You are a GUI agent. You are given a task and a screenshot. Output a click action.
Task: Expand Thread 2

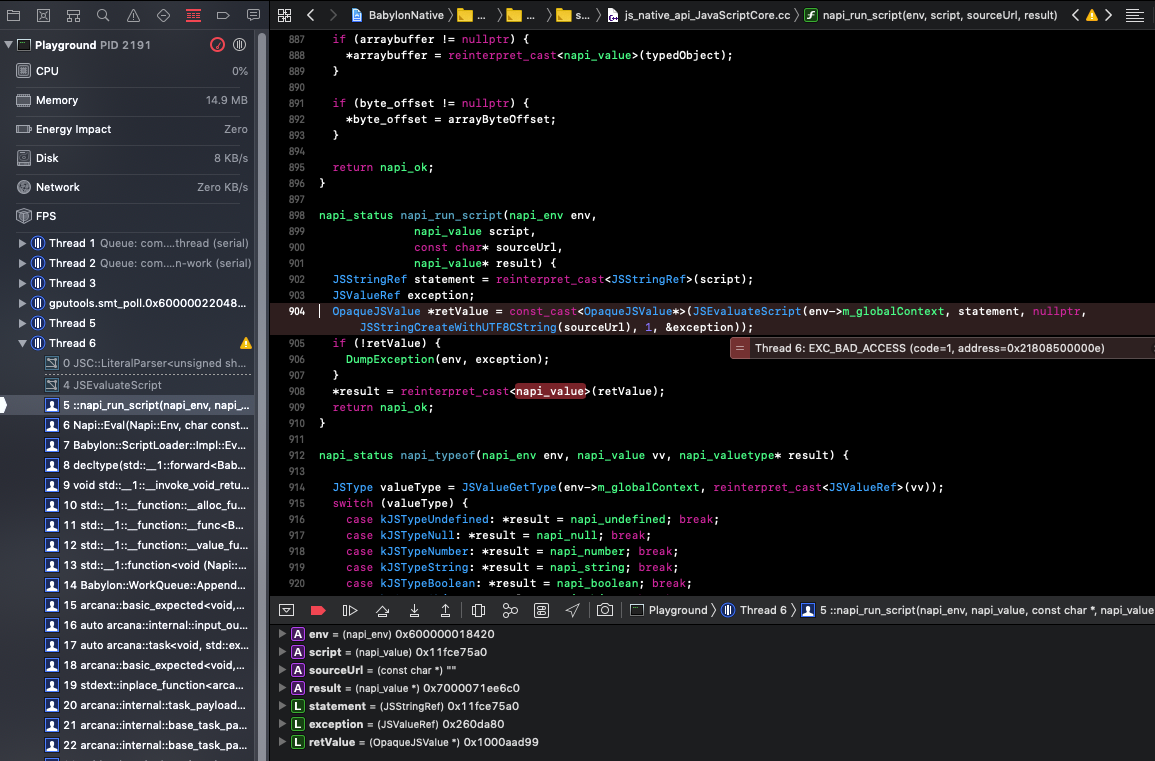click(22, 263)
